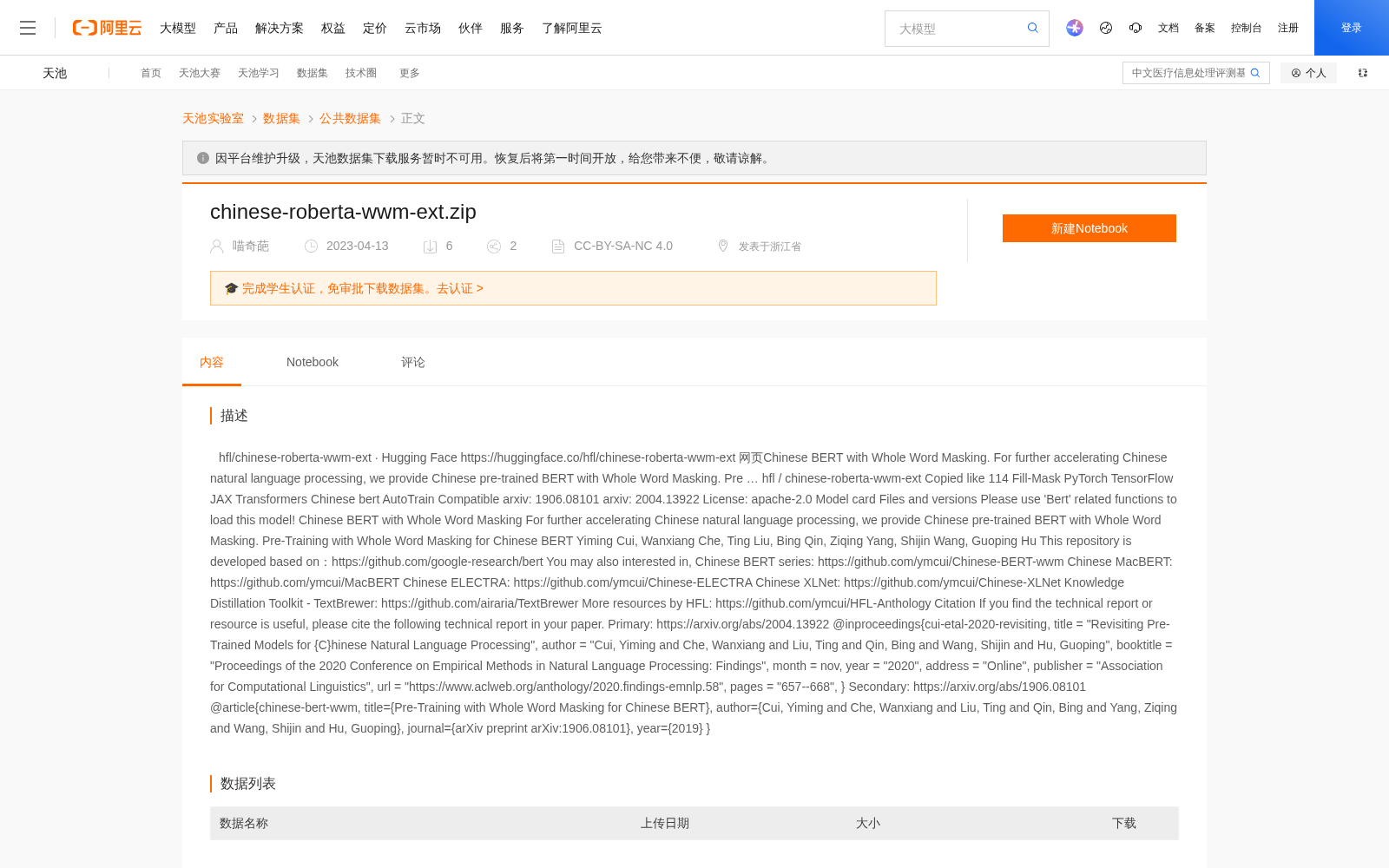Click the CC-BY-SA-NC 4.0 license text
The image size is (1389, 868).
coord(623,246)
